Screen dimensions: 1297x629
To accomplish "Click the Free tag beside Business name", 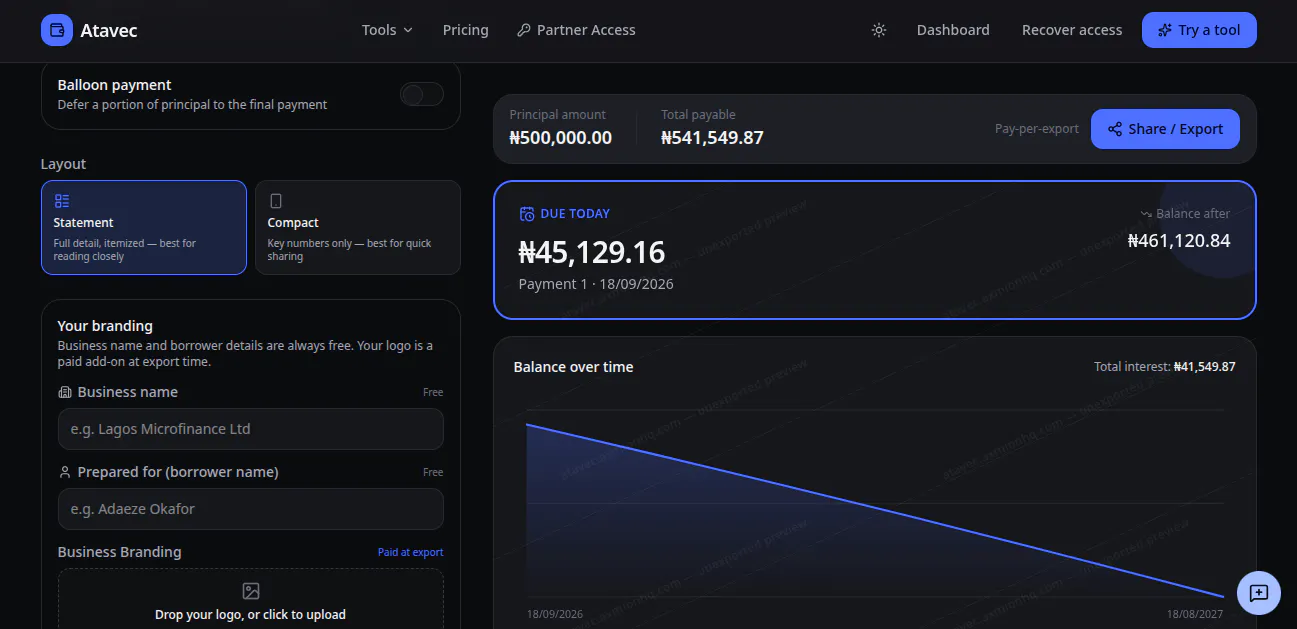I will (x=433, y=392).
